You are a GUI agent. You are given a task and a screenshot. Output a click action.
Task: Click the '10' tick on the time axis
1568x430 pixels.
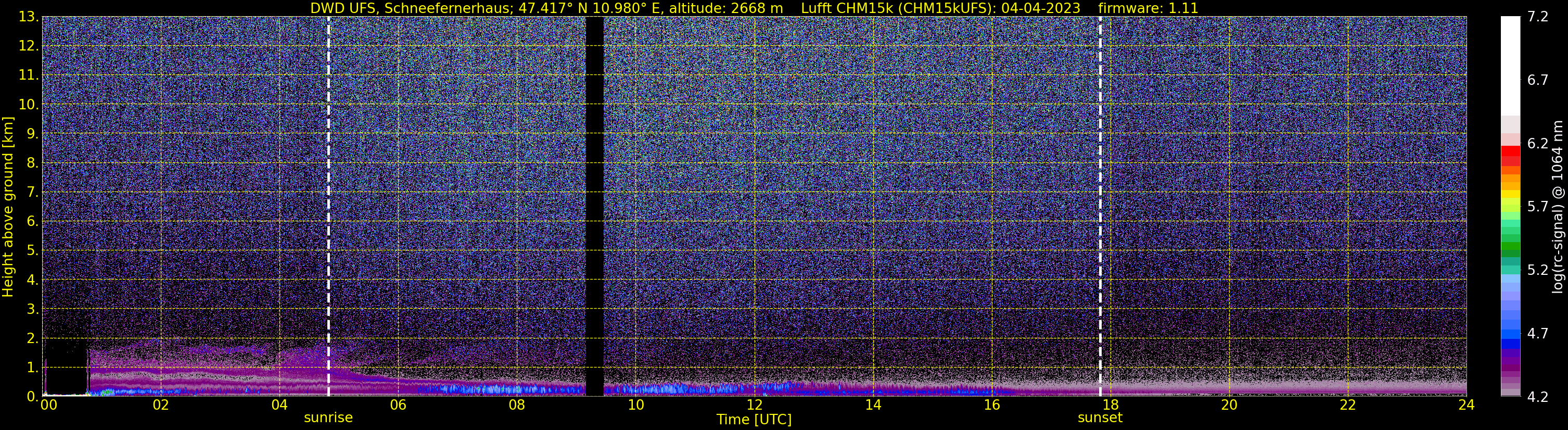635,405
